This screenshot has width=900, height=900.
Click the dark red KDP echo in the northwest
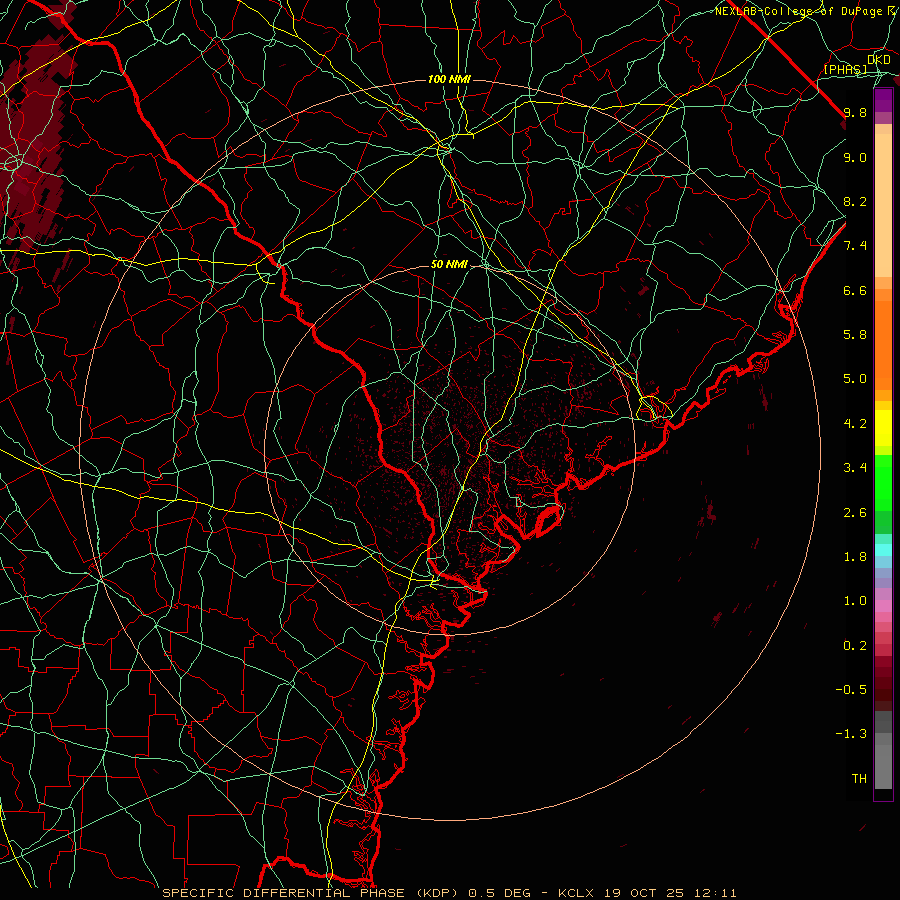34,143
